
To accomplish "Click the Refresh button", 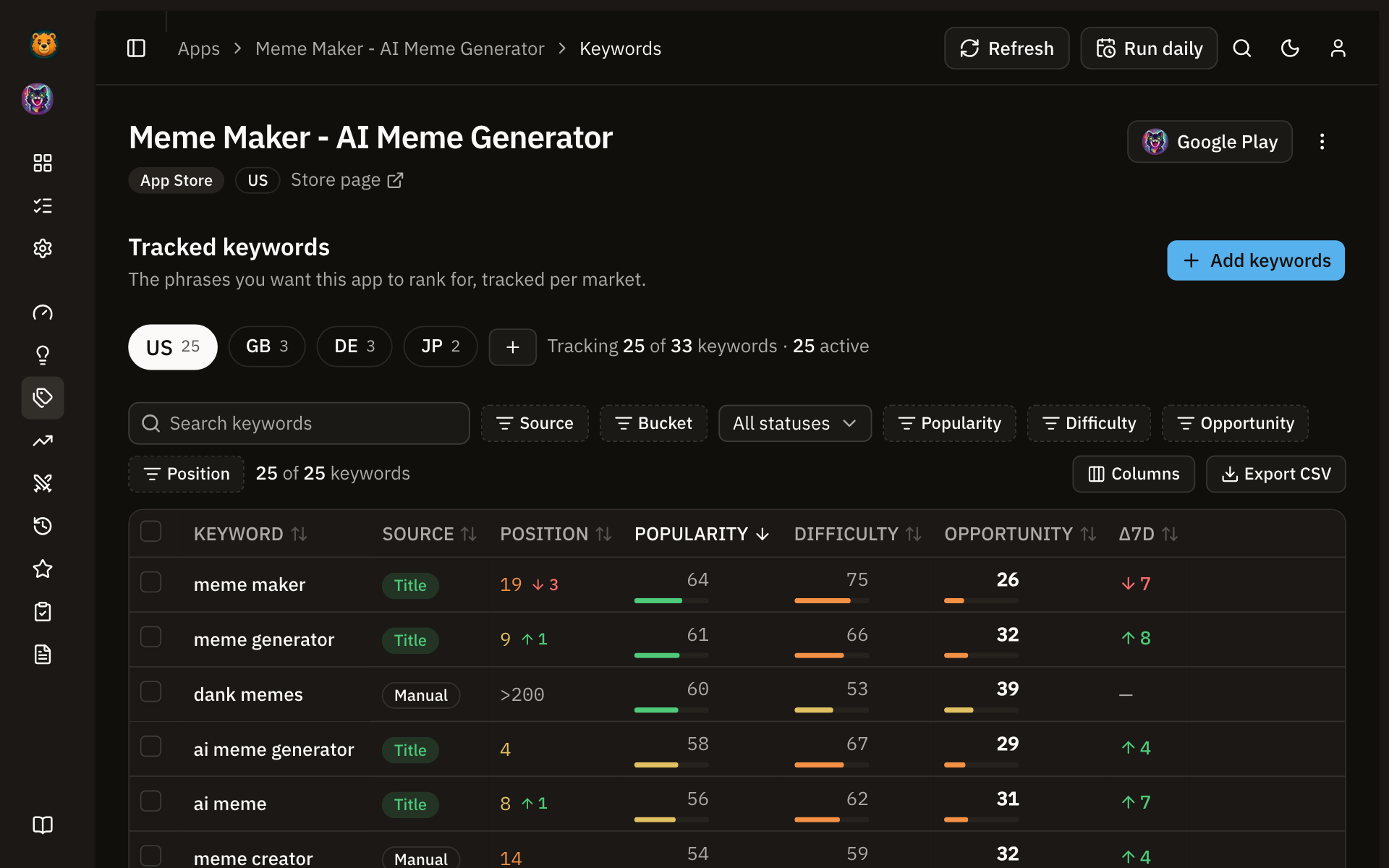I will pyautogui.click(x=1006, y=48).
